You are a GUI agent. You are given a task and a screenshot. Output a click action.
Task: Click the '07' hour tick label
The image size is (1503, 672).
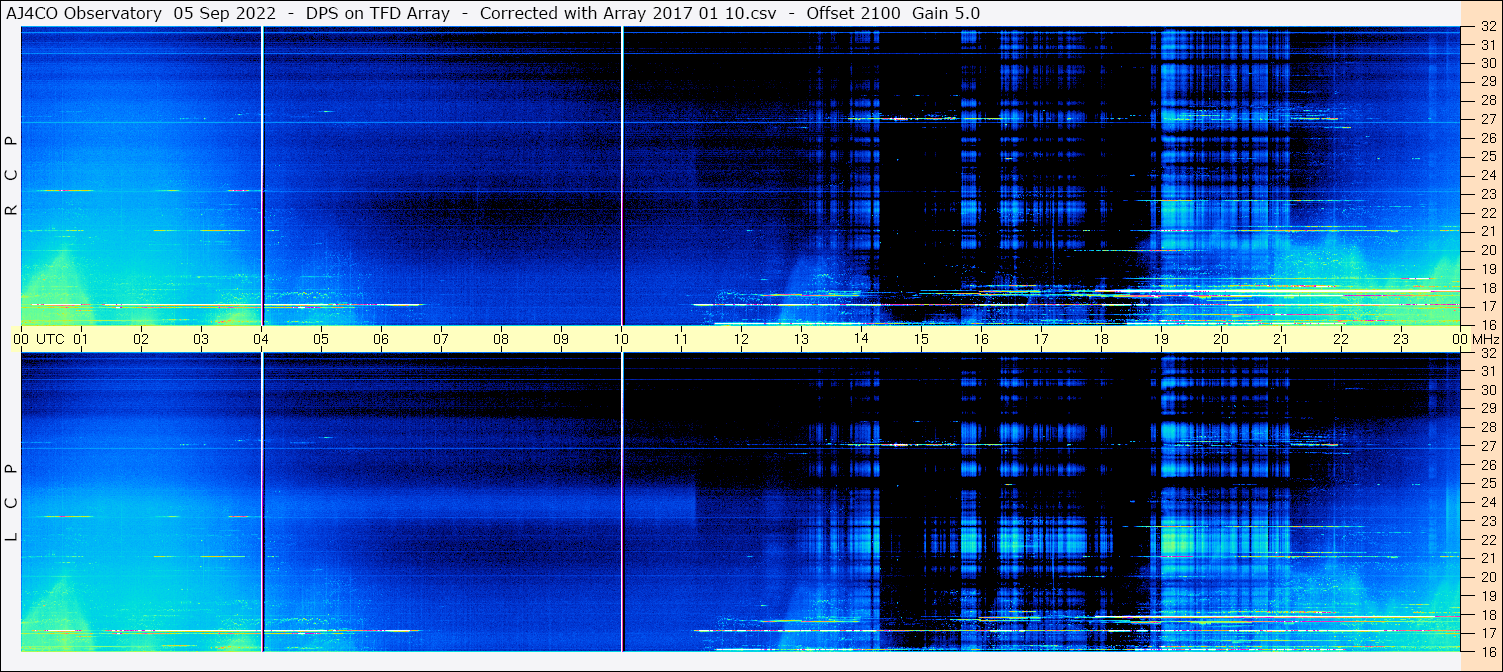pyautogui.click(x=441, y=339)
